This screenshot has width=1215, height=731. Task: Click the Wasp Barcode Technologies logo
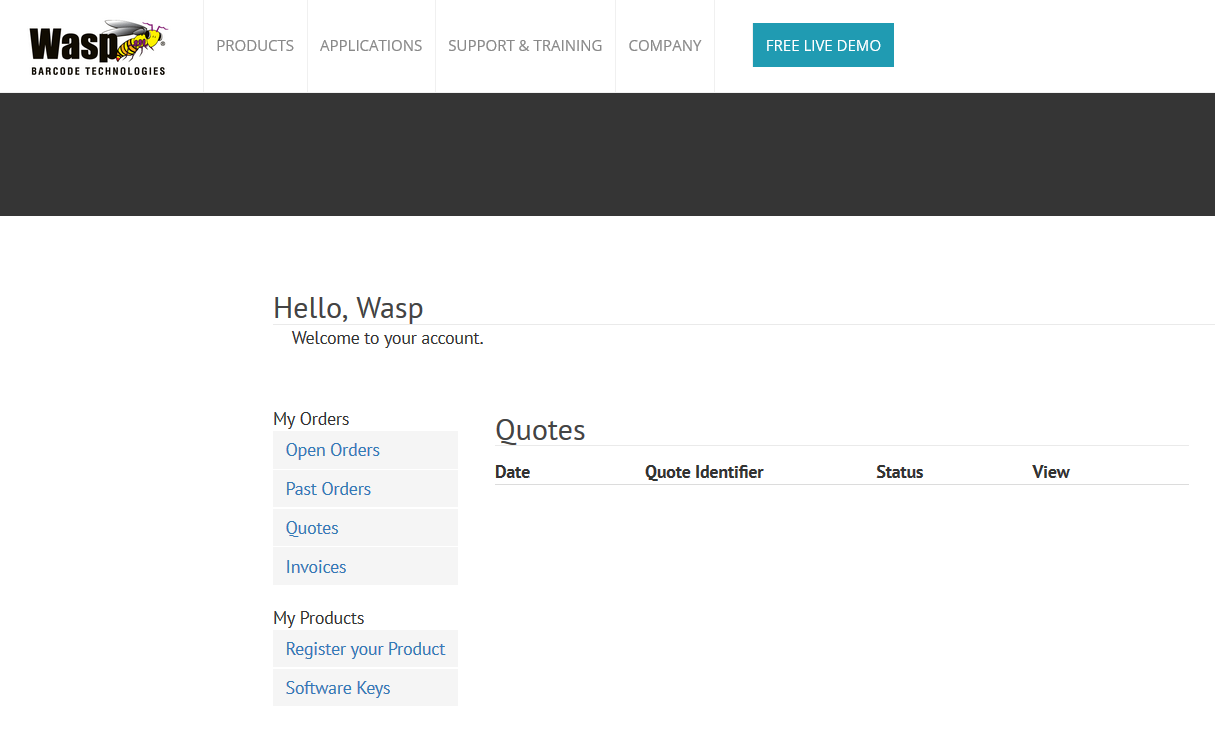point(98,47)
